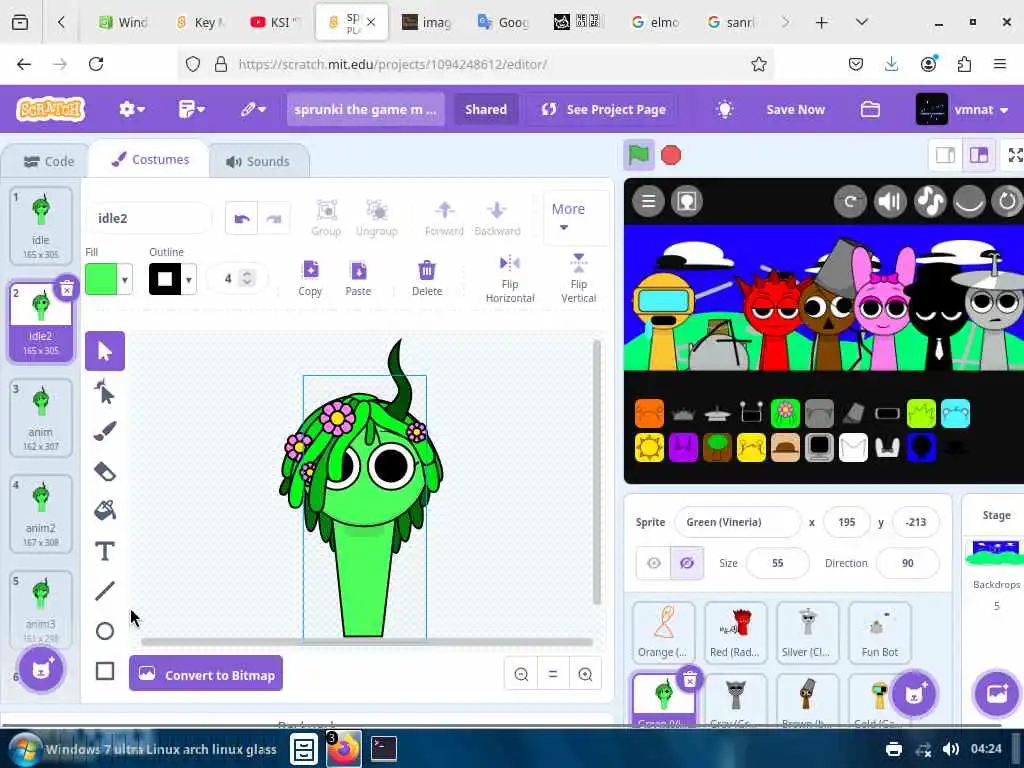Select the Line tool
1024x768 pixels.
pyautogui.click(x=104, y=591)
